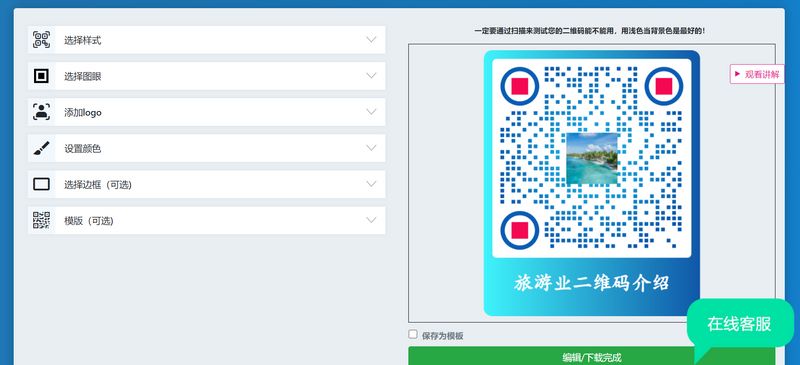The image size is (800, 365).
Task: Open the 设置颜色 section label
Action: click(x=83, y=149)
